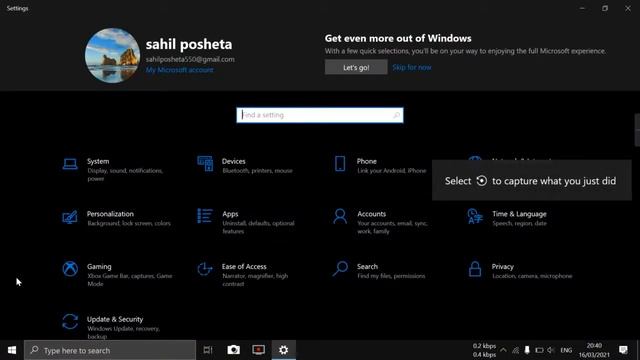Click the Personalization category title
This screenshot has height=360, width=640.
[110, 214]
